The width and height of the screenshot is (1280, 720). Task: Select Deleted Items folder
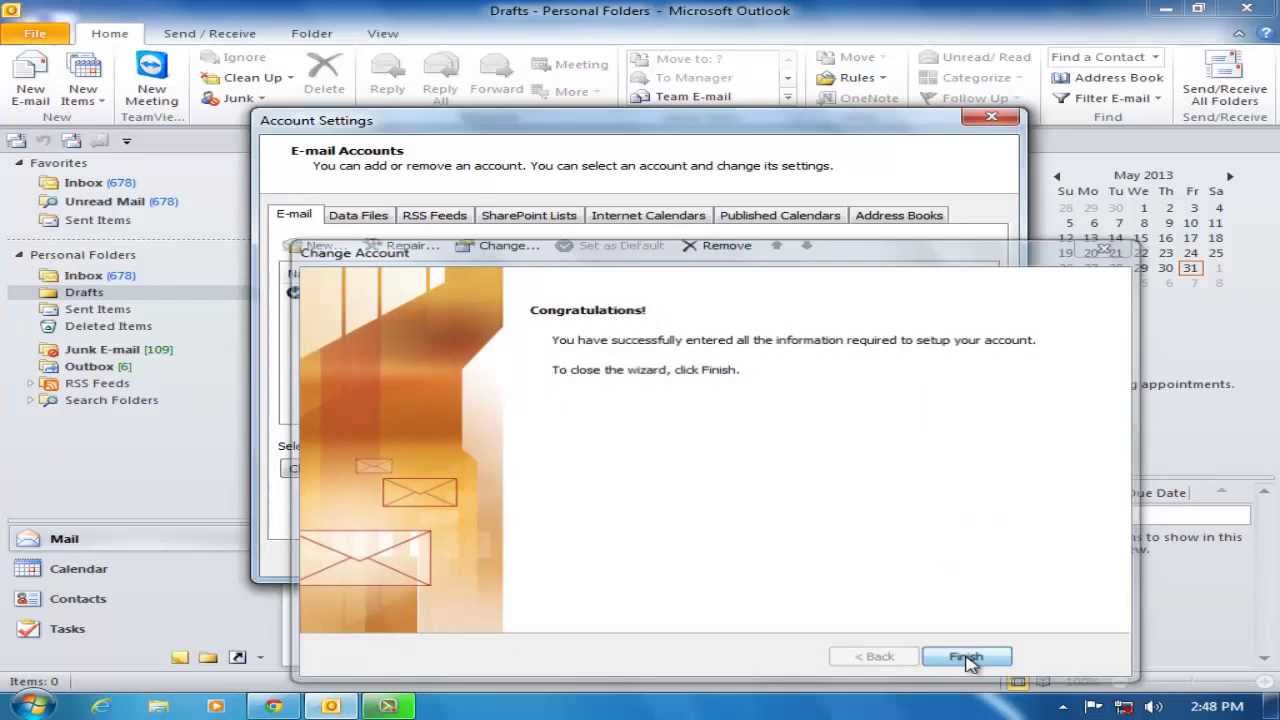[108, 326]
